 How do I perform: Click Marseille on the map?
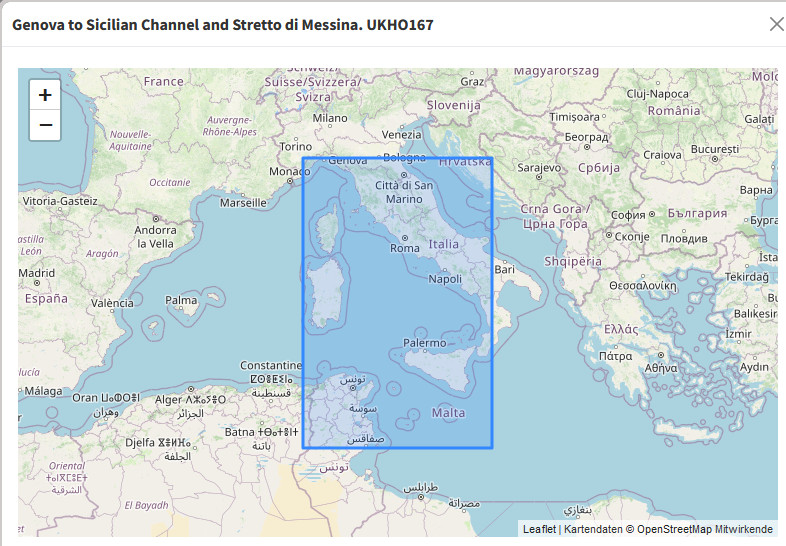243,202
